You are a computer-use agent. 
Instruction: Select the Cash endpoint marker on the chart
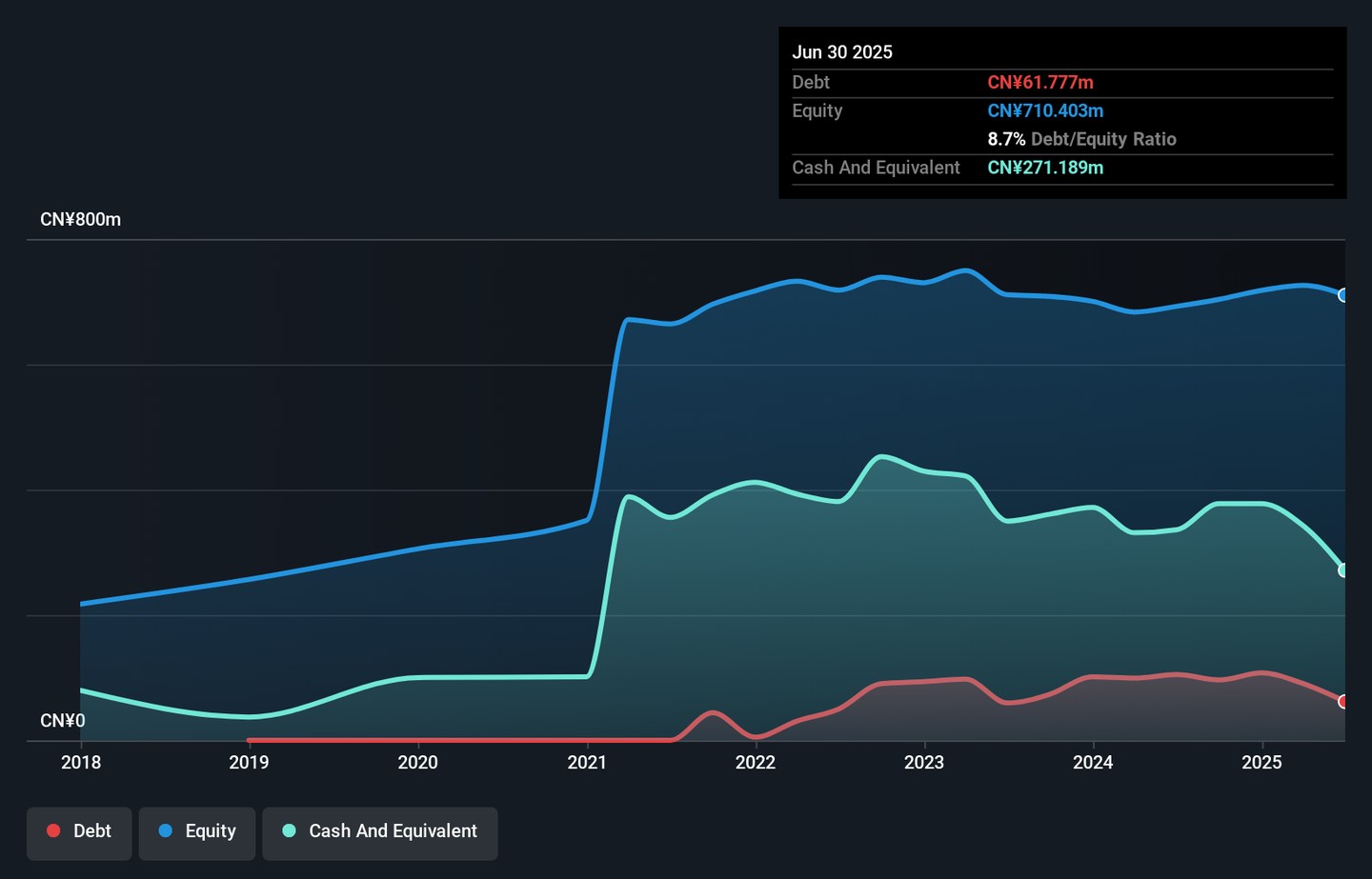click(1343, 570)
